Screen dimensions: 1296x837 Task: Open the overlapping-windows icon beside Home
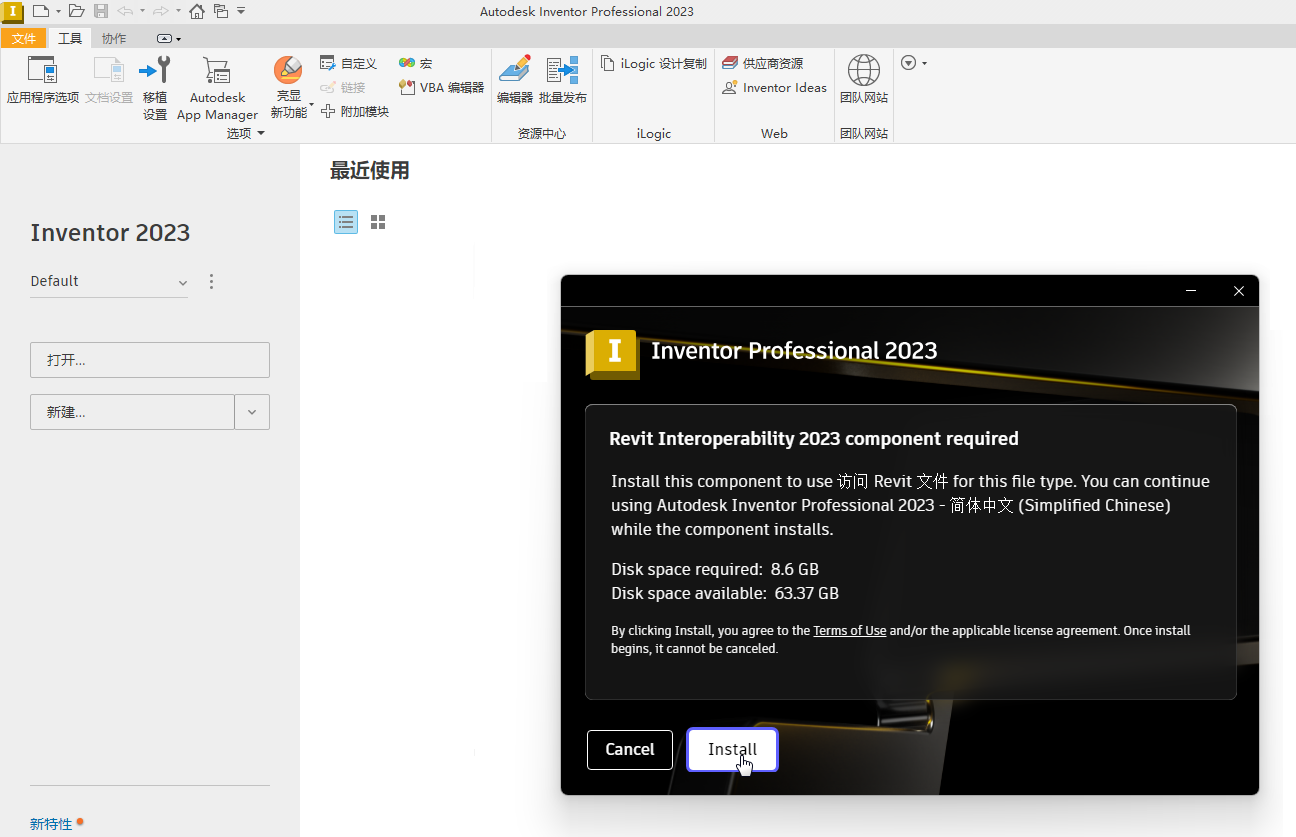(x=221, y=11)
